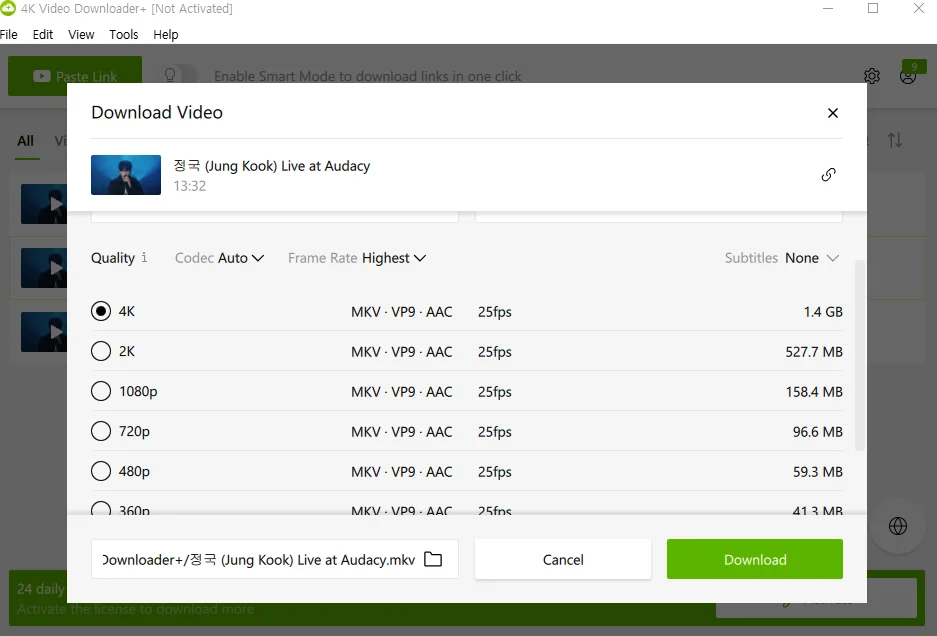Switch to the All tab

pyautogui.click(x=26, y=141)
